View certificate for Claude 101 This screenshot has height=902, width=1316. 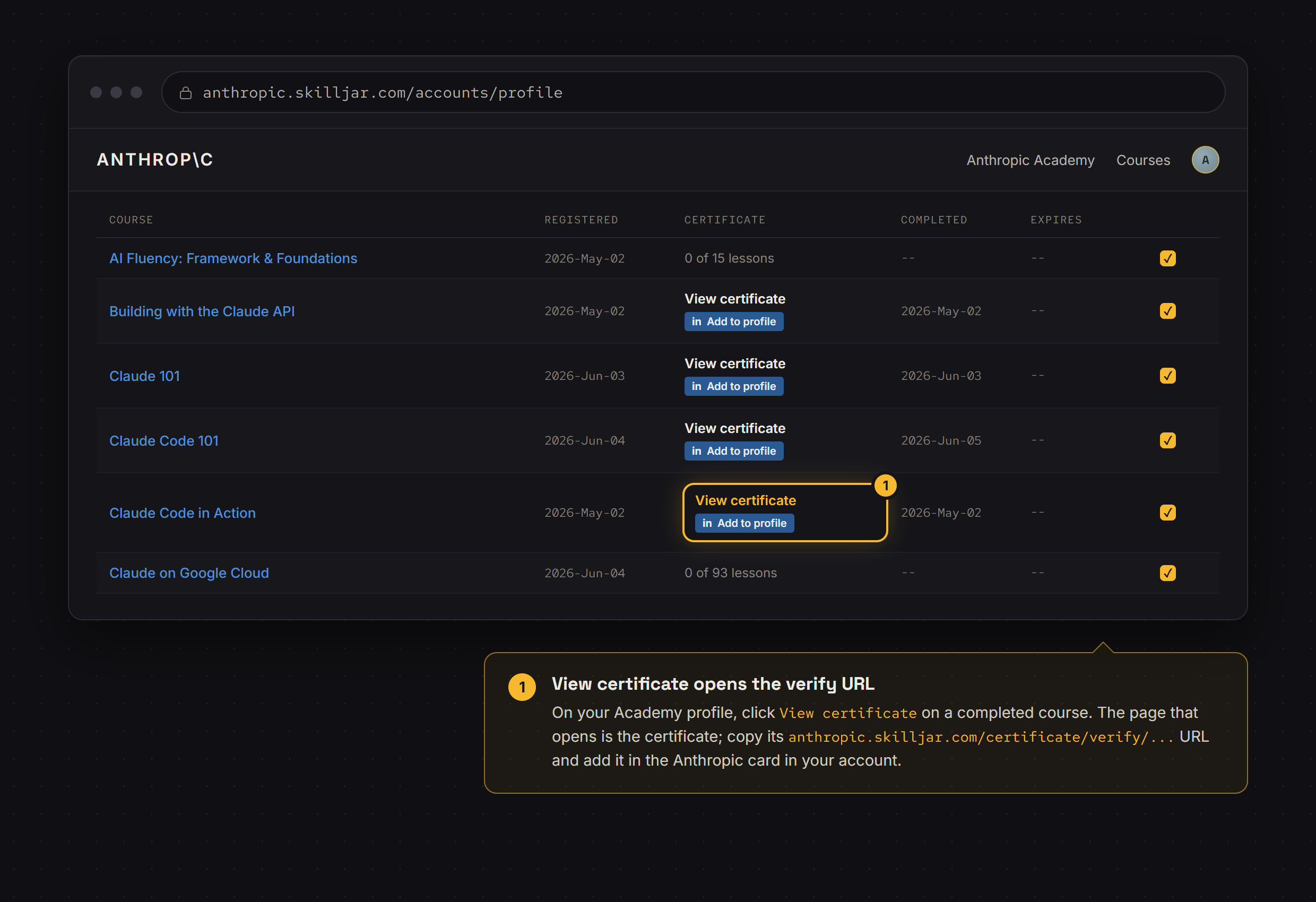pyautogui.click(x=734, y=363)
